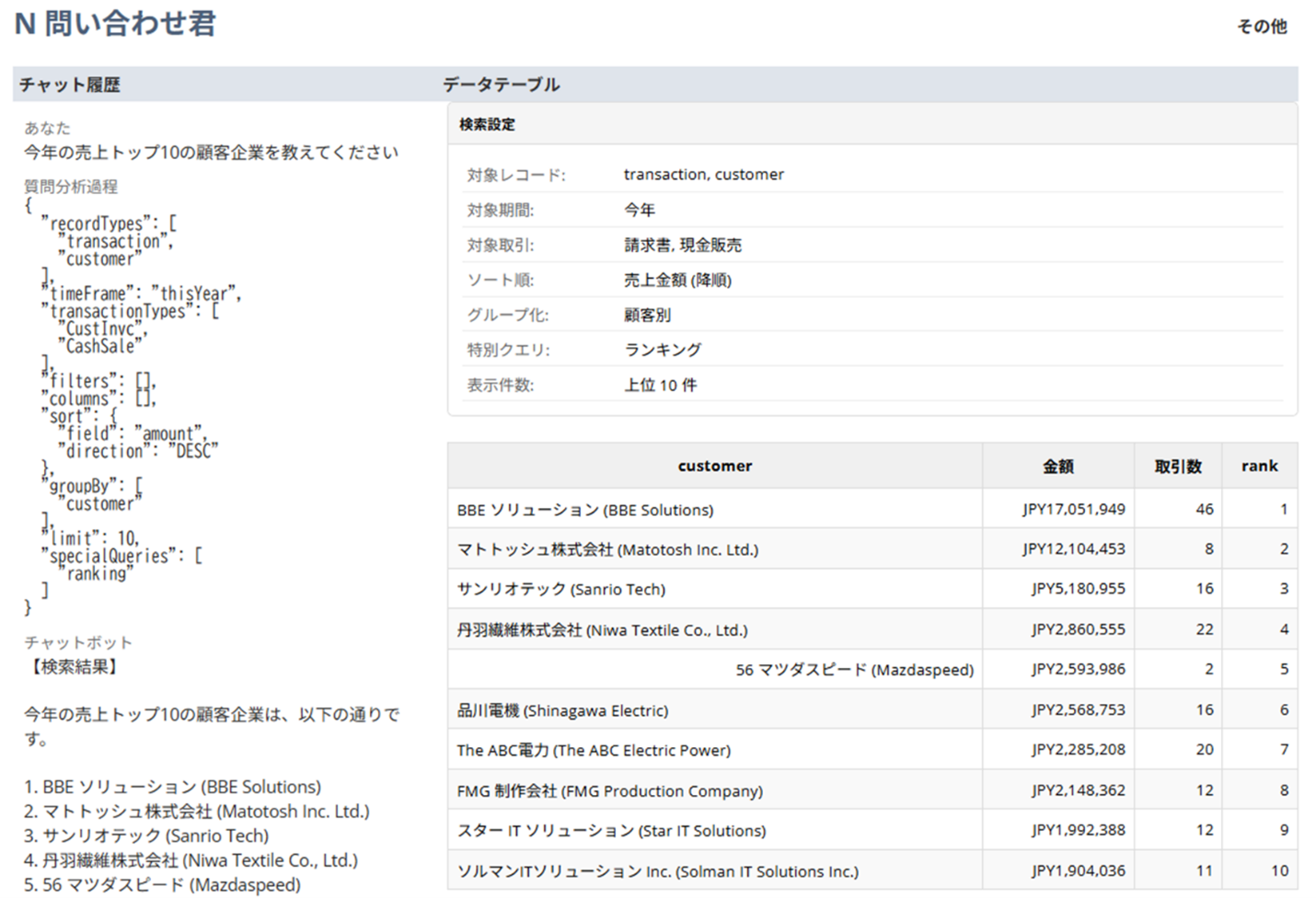
Task: Click chat list item 5. 56 マツダスピード
Action: coord(162,884)
